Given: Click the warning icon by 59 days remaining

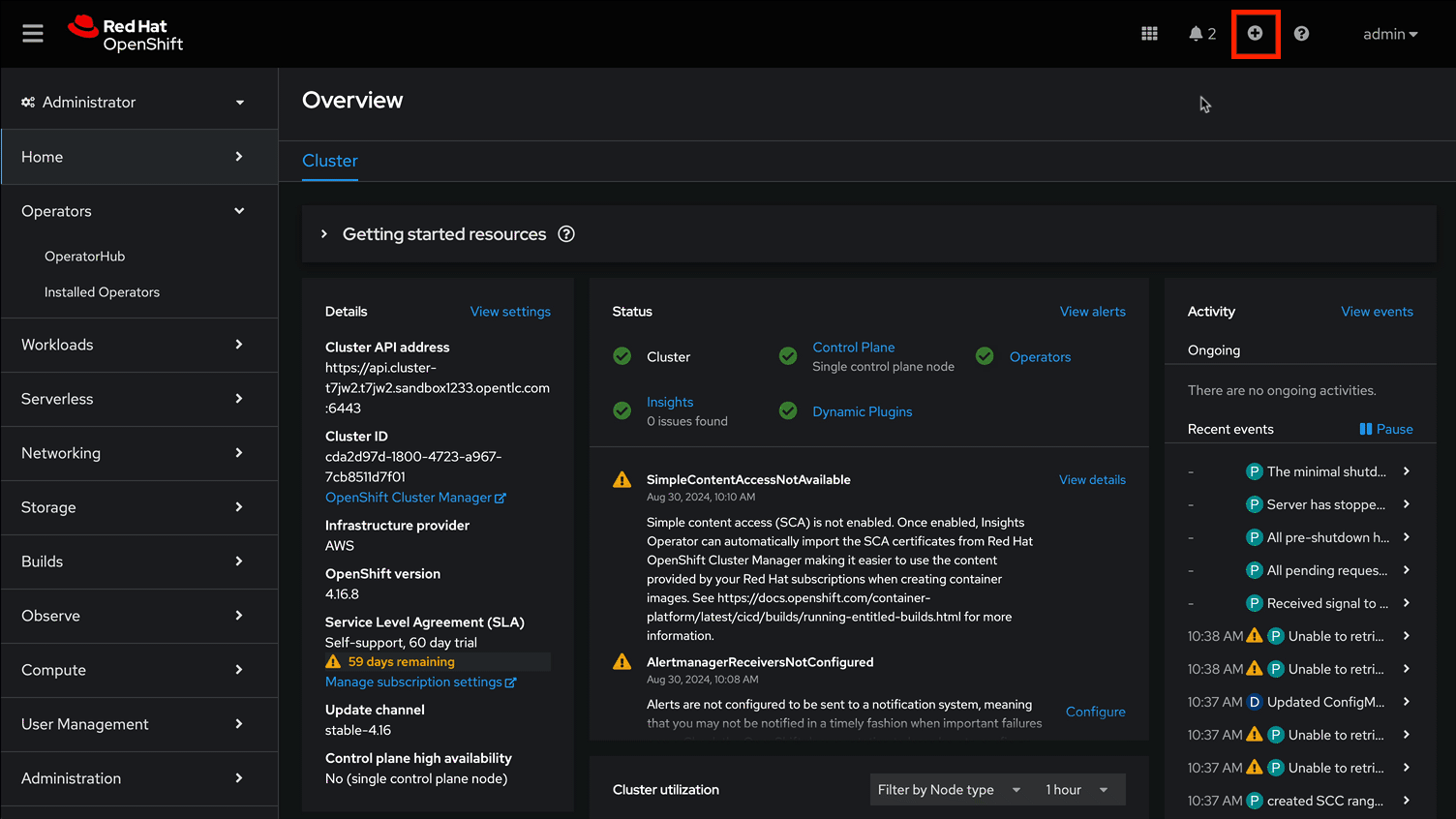Looking at the screenshot, I should pos(333,662).
